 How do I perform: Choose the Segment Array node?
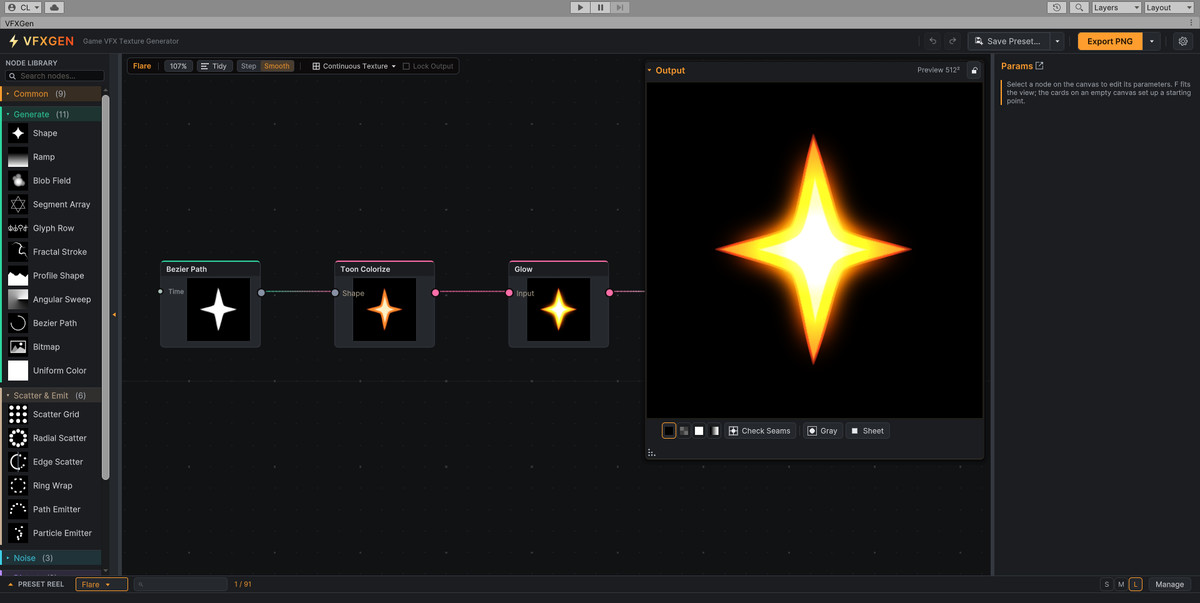(x=54, y=204)
